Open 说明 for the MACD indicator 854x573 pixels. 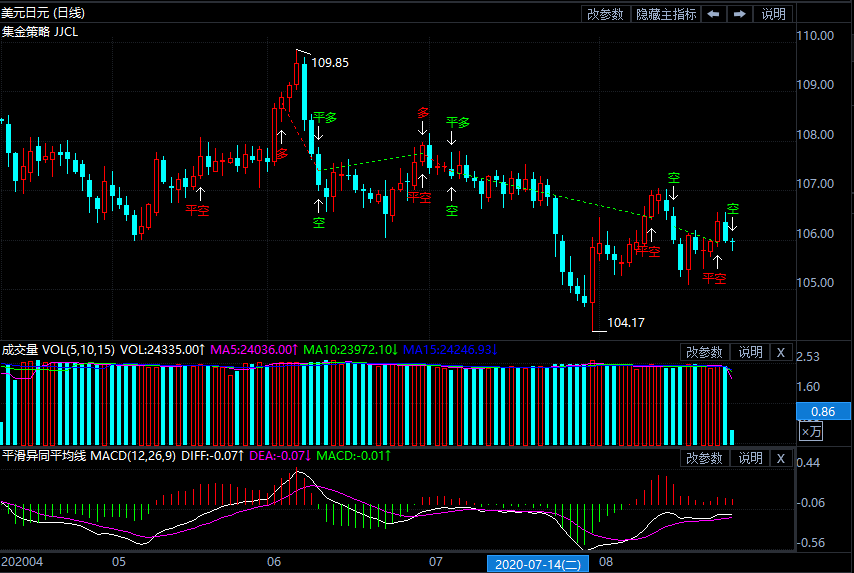pos(750,458)
